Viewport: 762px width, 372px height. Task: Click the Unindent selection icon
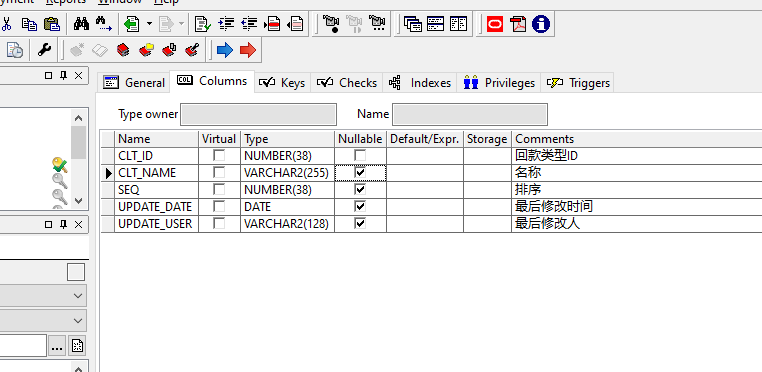coord(249,23)
